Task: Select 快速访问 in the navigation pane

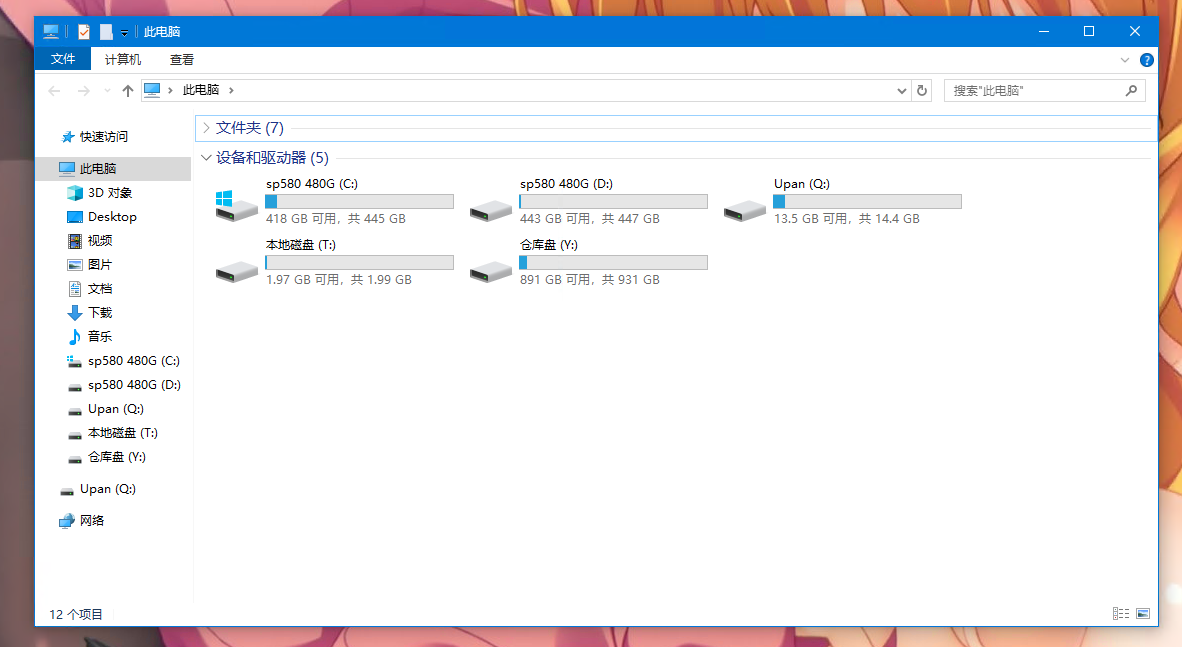Action: coord(104,137)
